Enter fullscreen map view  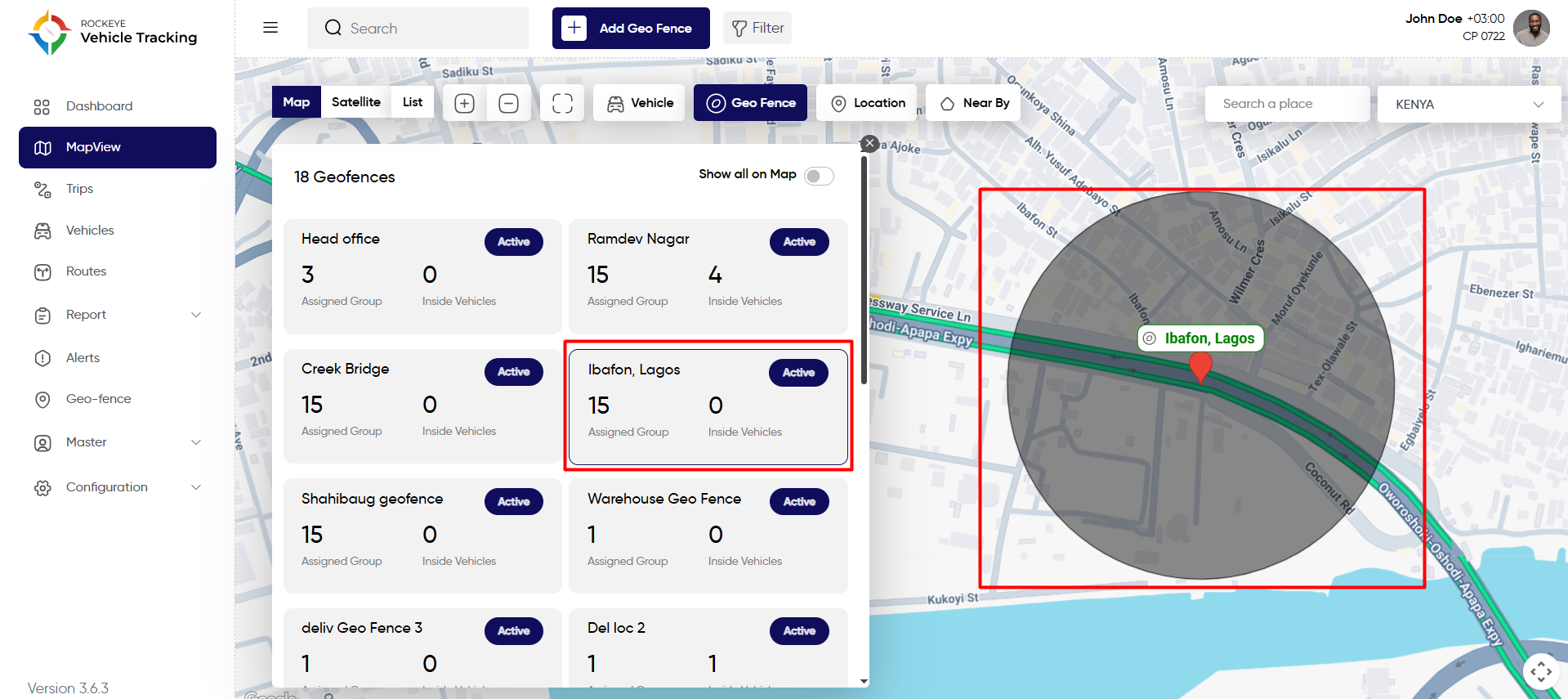[562, 103]
